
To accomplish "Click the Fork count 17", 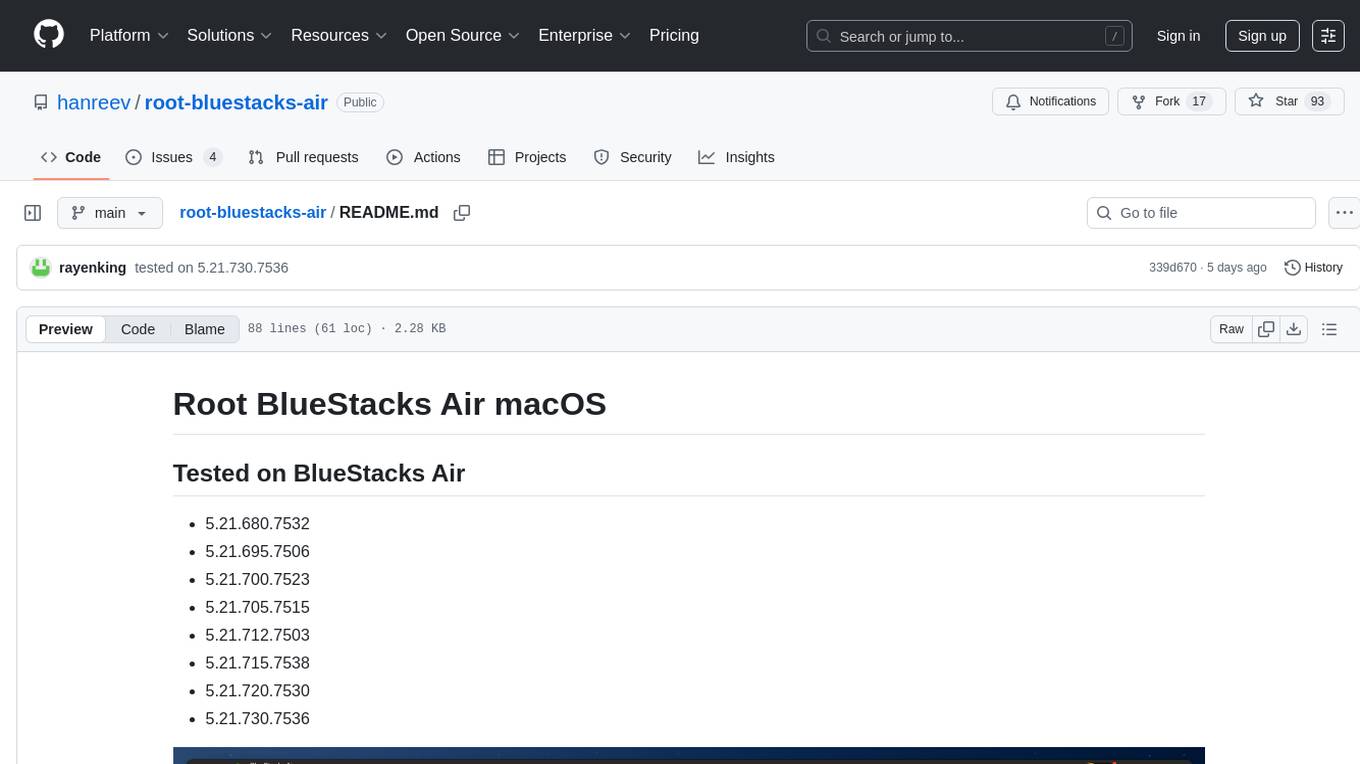I will coord(1199,102).
